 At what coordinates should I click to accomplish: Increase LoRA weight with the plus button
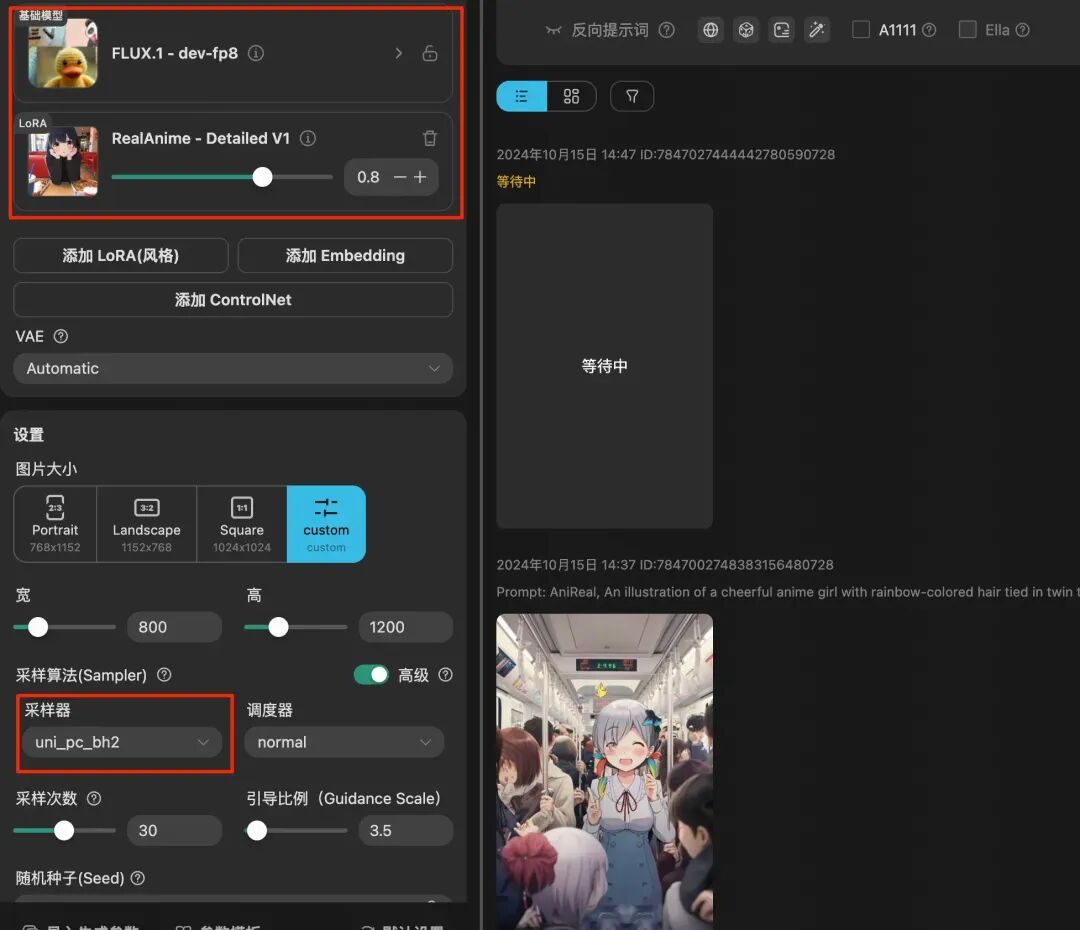click(x=420, y=177)
